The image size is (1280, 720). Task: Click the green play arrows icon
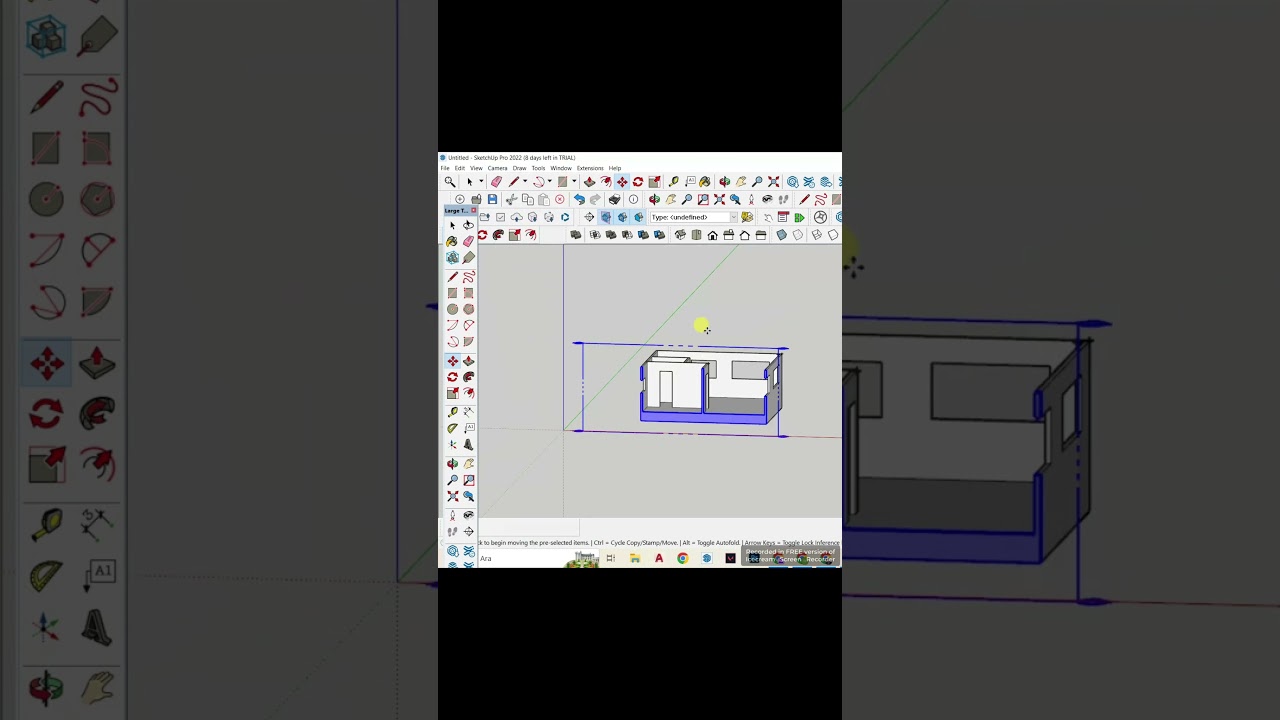(x=799, y=217)
